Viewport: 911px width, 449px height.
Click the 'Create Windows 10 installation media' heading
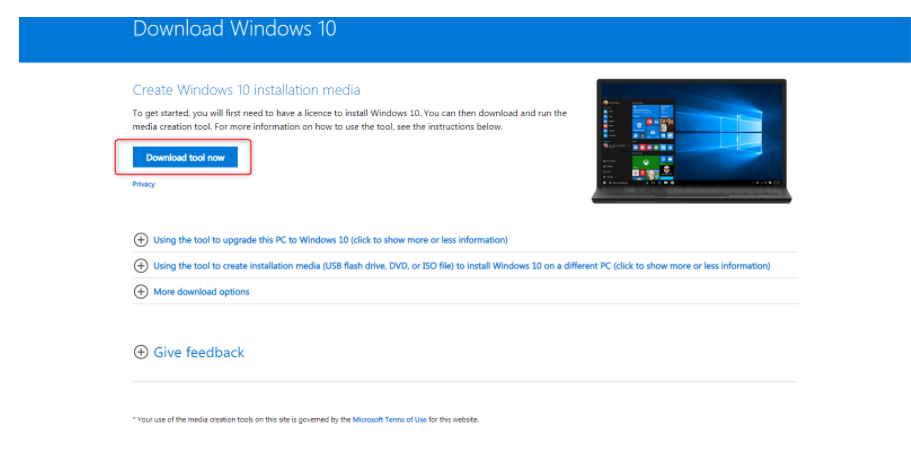[x=246, y=90]
